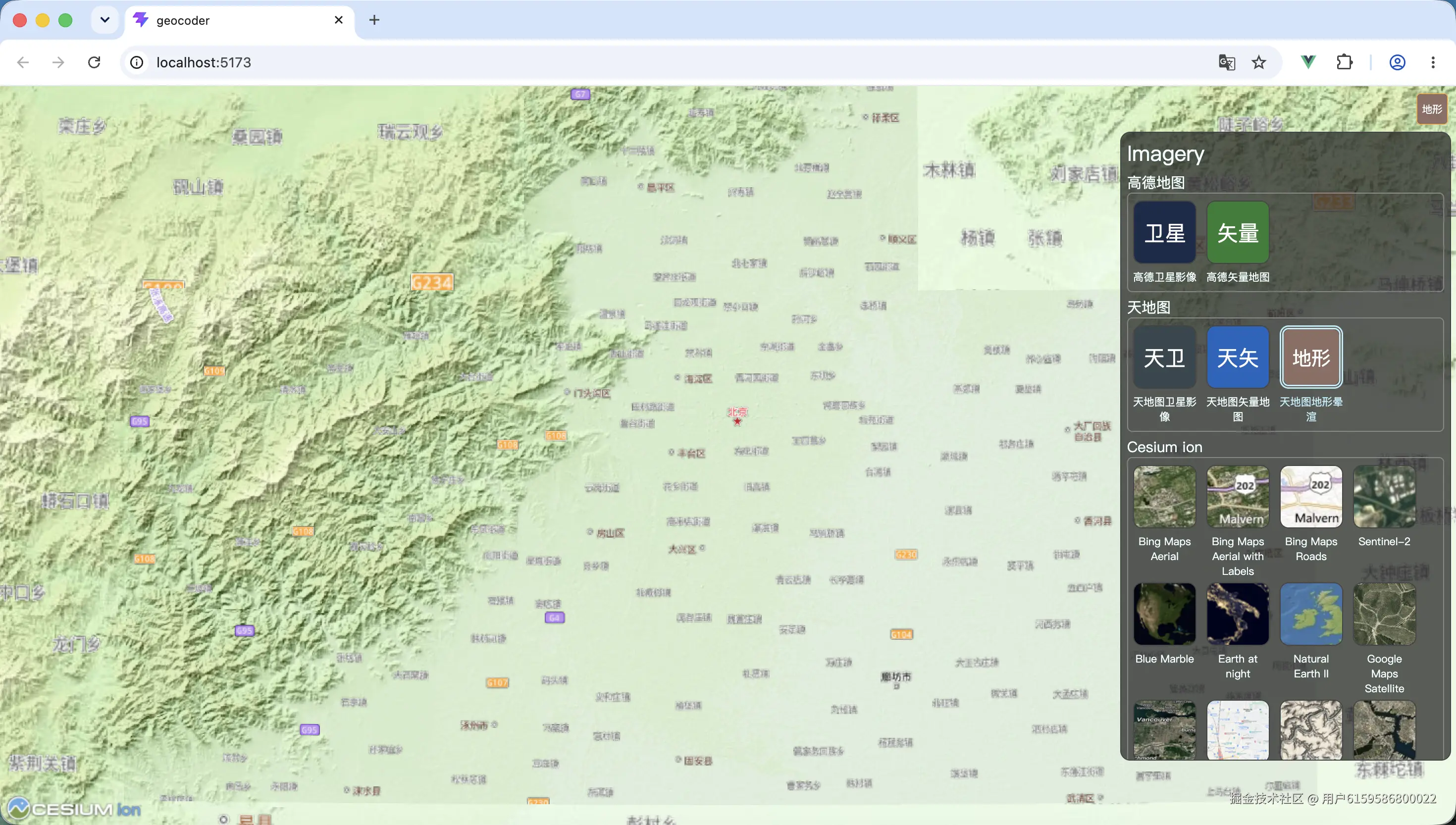Reload the localhost page
Screen dimensions: 1456x825
click(x=94, y=62)
